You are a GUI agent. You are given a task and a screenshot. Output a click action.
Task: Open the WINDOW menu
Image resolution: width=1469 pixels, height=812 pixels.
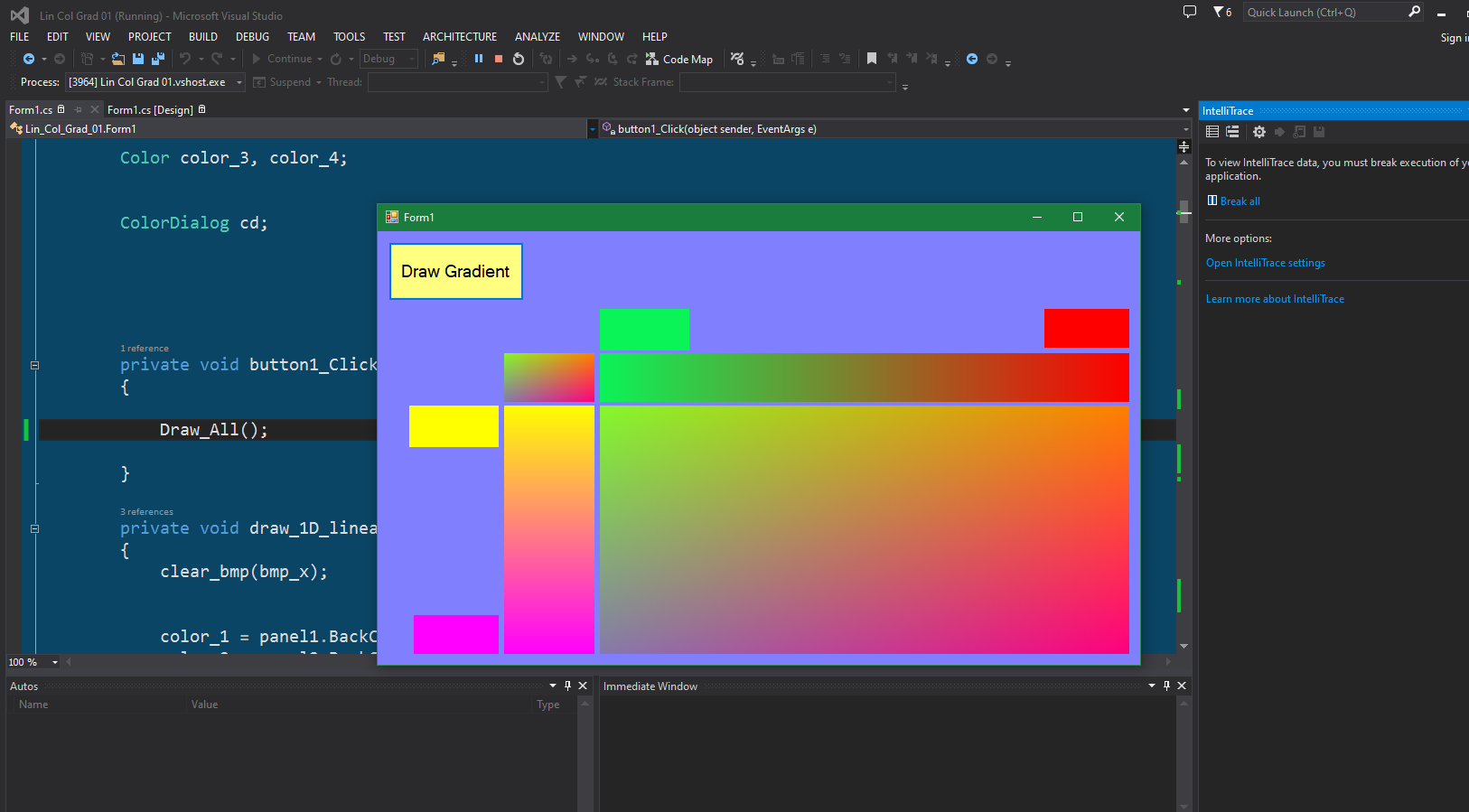click(601, 37)
